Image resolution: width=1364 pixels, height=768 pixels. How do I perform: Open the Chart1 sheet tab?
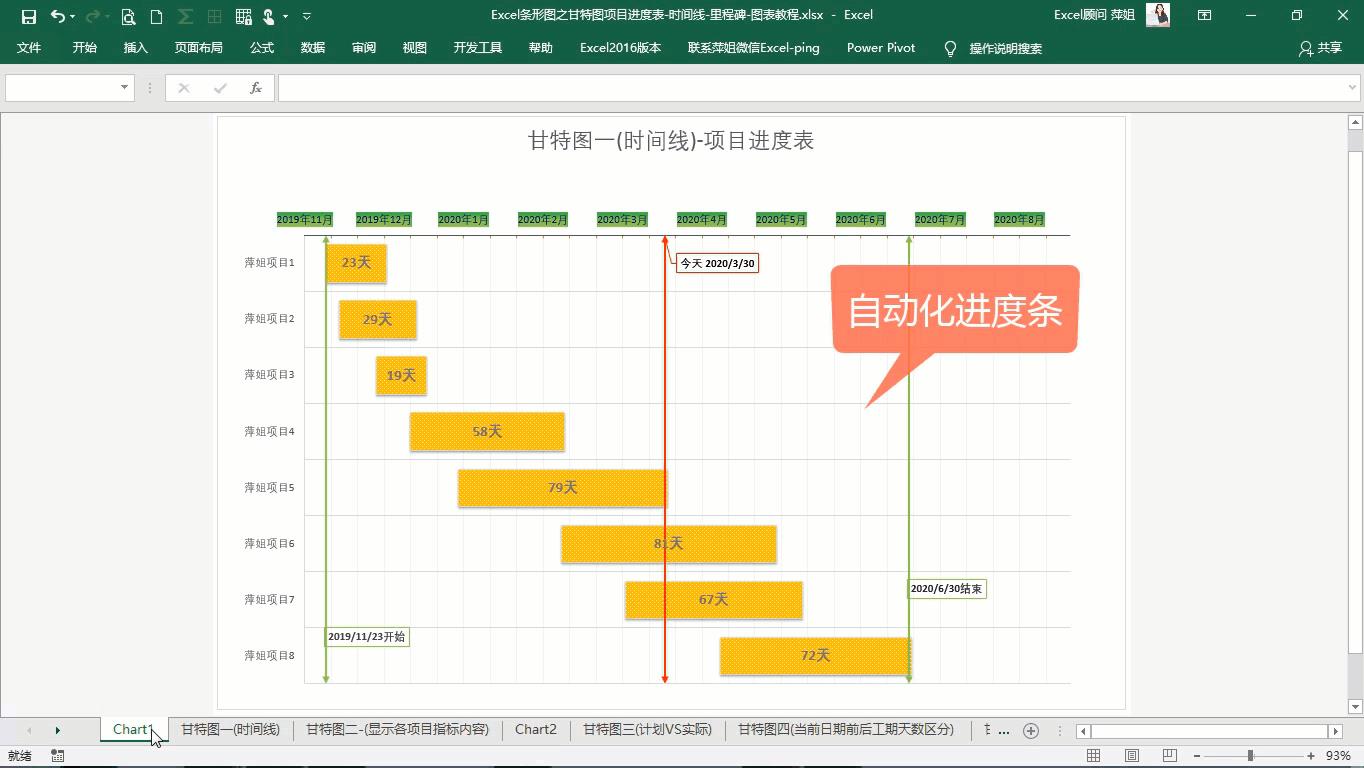[132, 729]
